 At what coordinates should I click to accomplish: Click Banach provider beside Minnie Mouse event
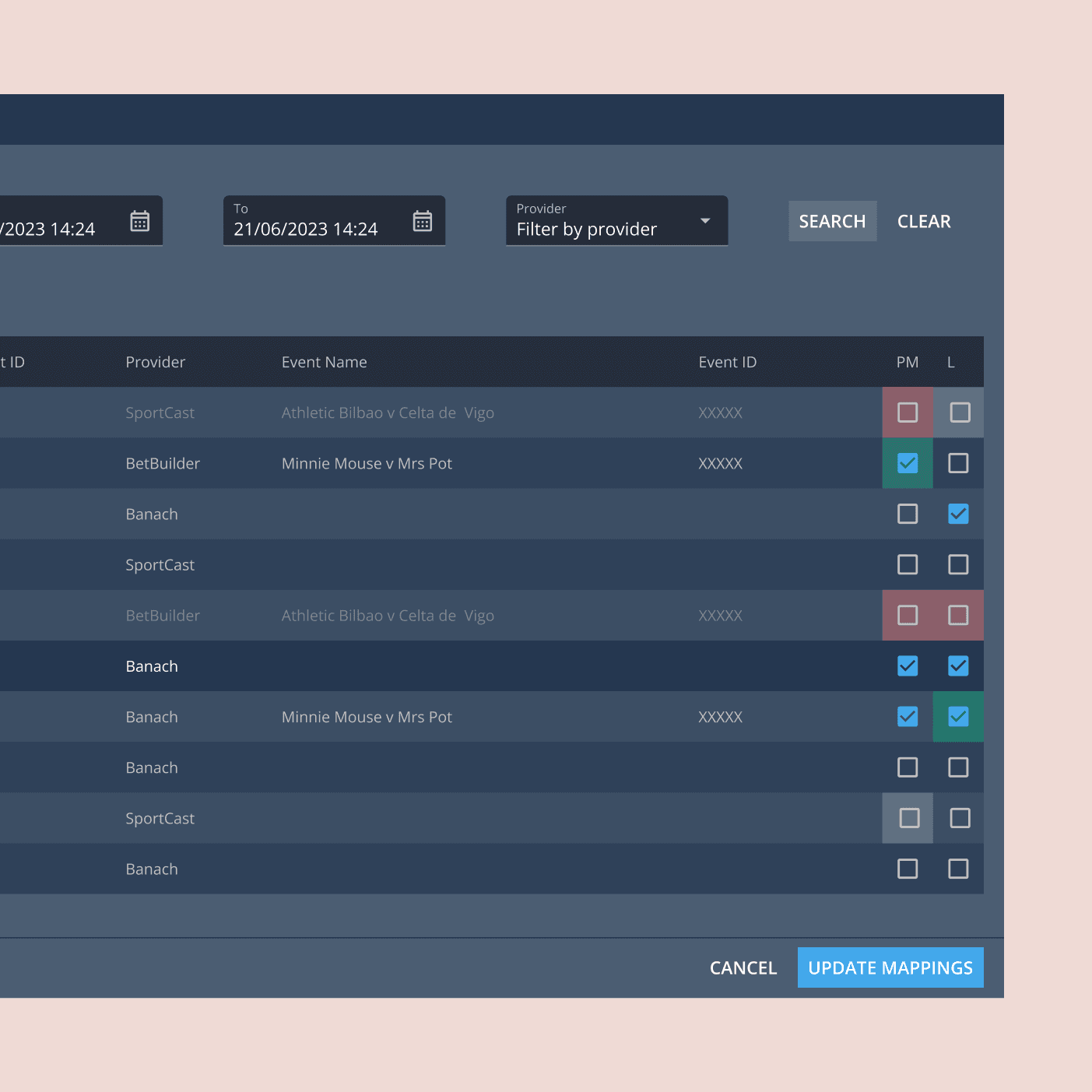click(x=152, y=717)
